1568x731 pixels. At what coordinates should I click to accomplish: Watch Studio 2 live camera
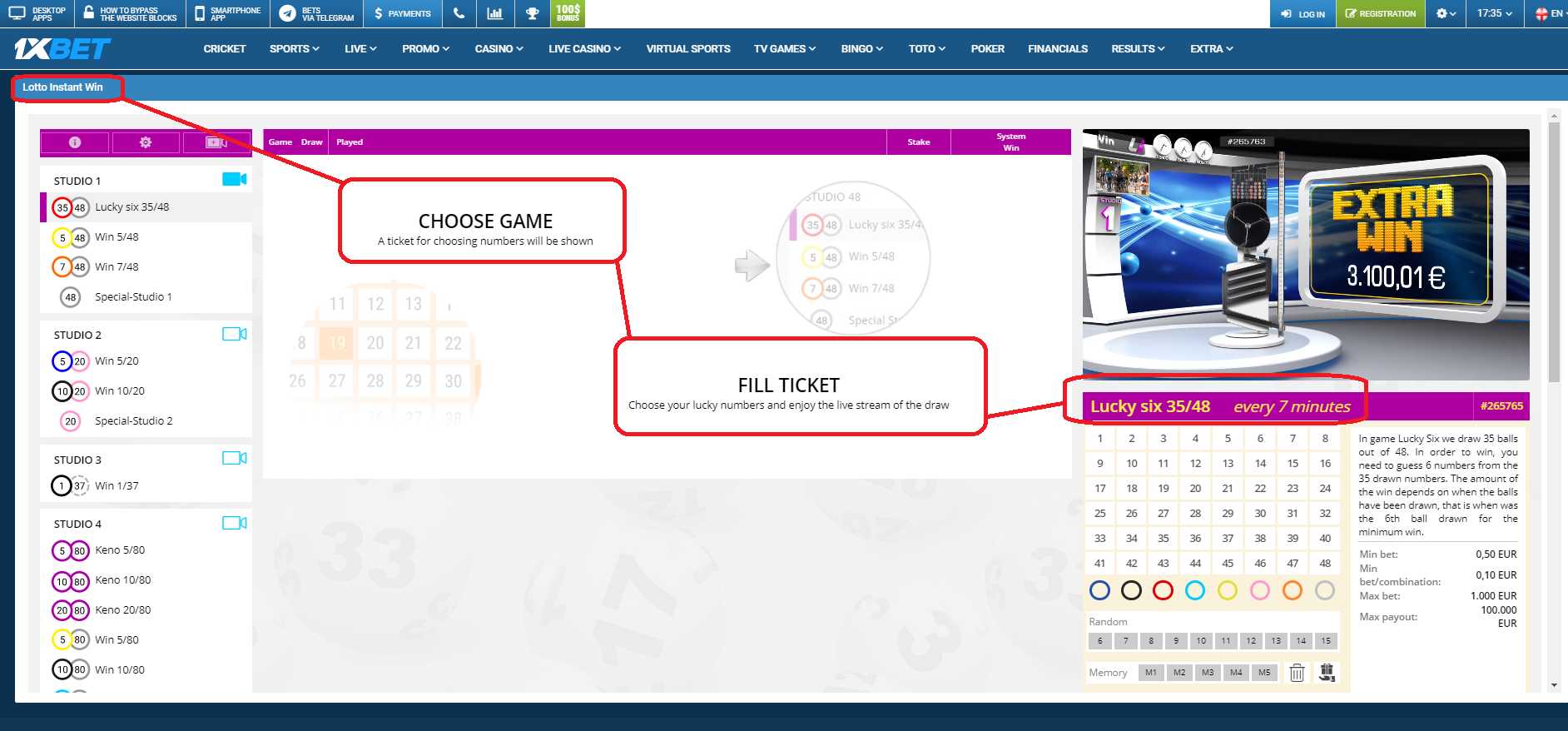[x=235, y=334]
